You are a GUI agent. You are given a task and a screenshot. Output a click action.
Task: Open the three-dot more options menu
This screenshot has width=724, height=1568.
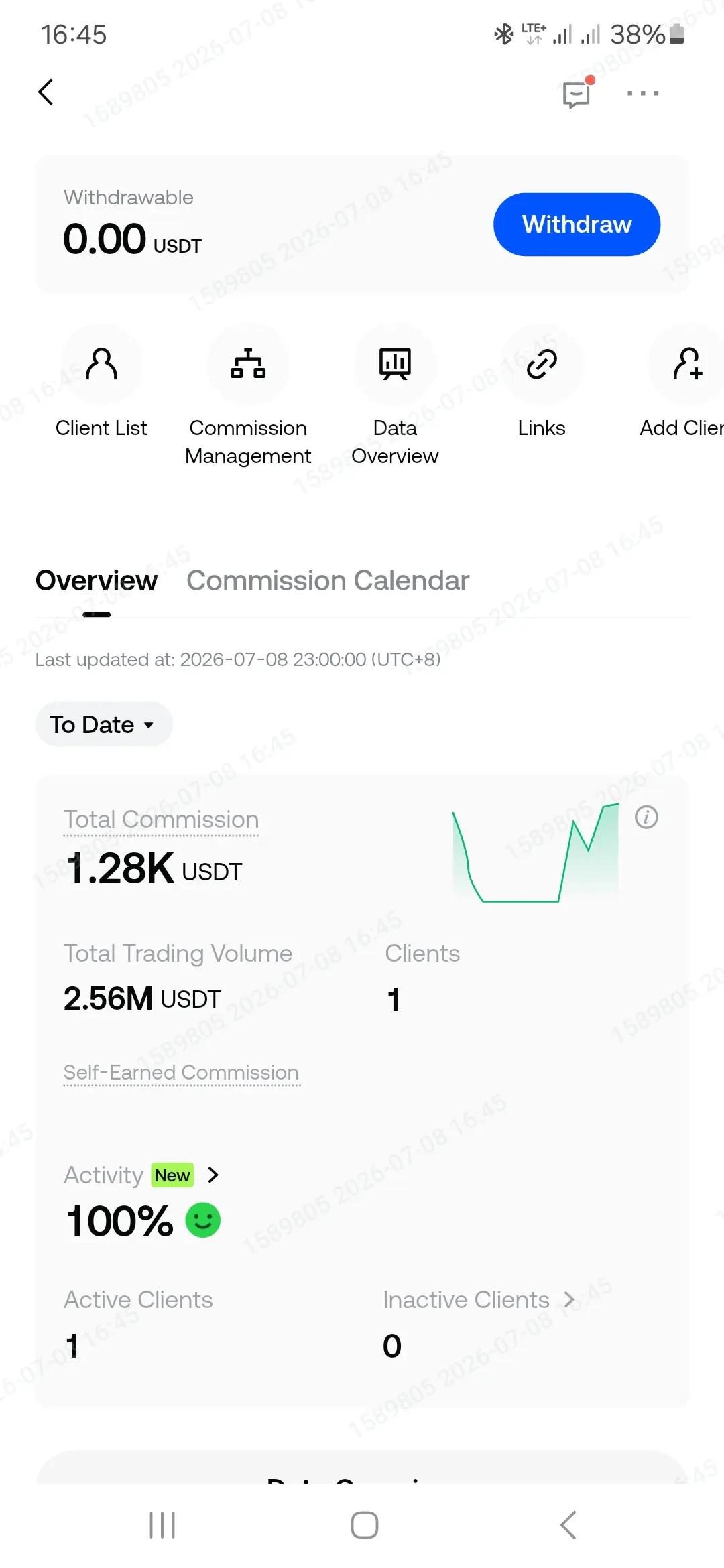(643, 93)
